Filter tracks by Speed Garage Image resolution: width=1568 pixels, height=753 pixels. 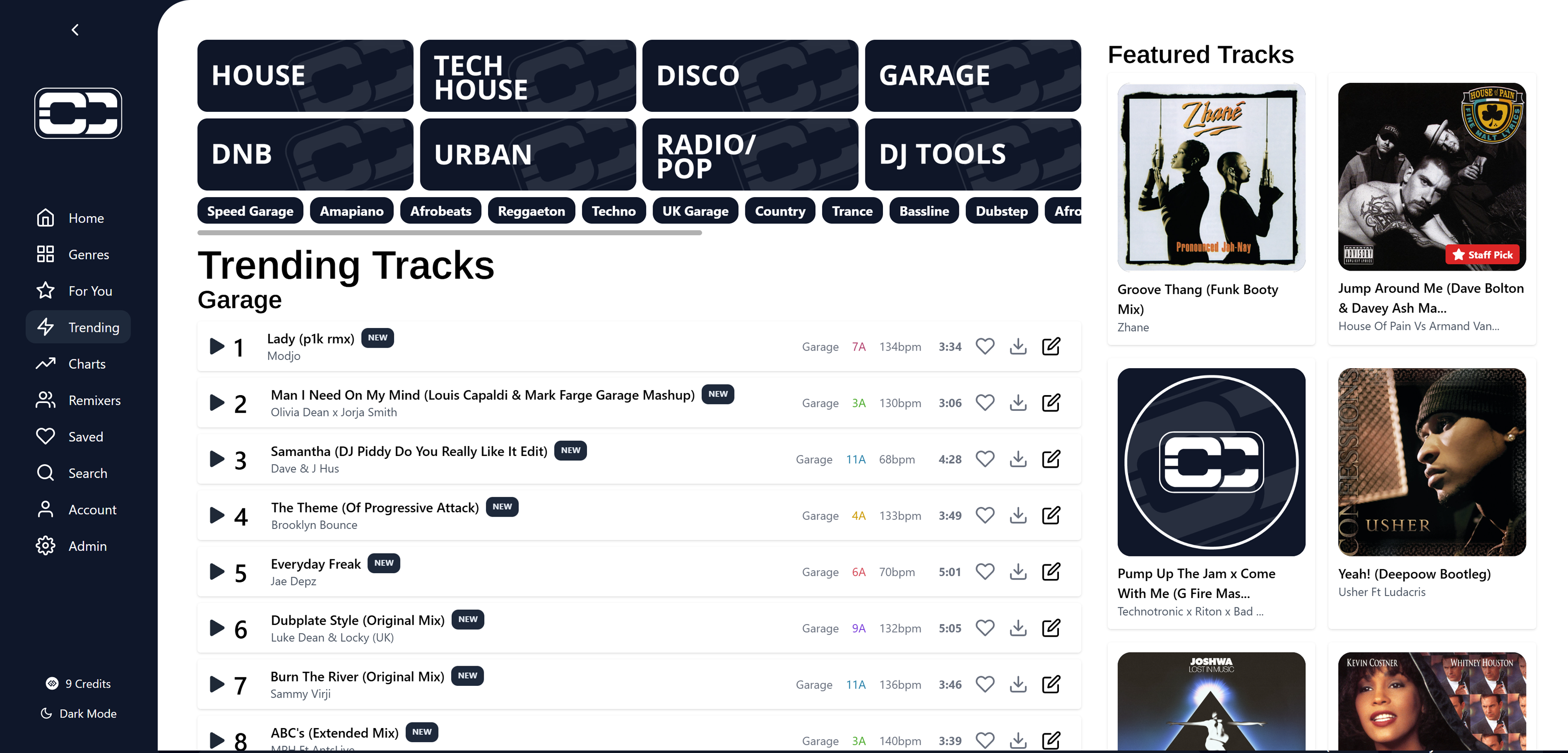click(x=249, y=210)
